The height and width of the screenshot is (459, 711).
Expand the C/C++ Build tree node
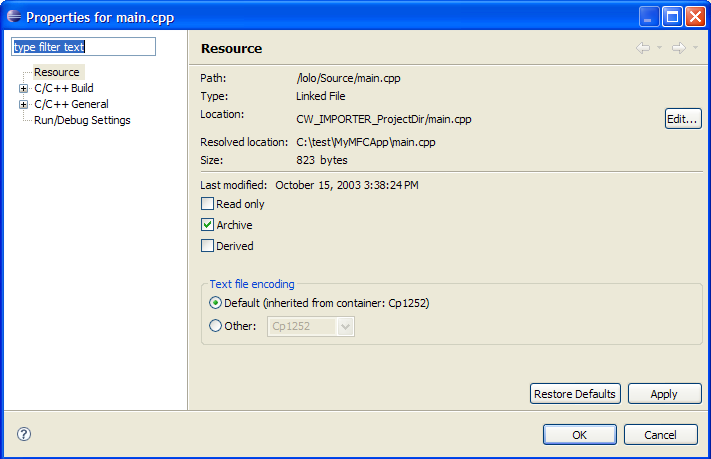(23, 88)
